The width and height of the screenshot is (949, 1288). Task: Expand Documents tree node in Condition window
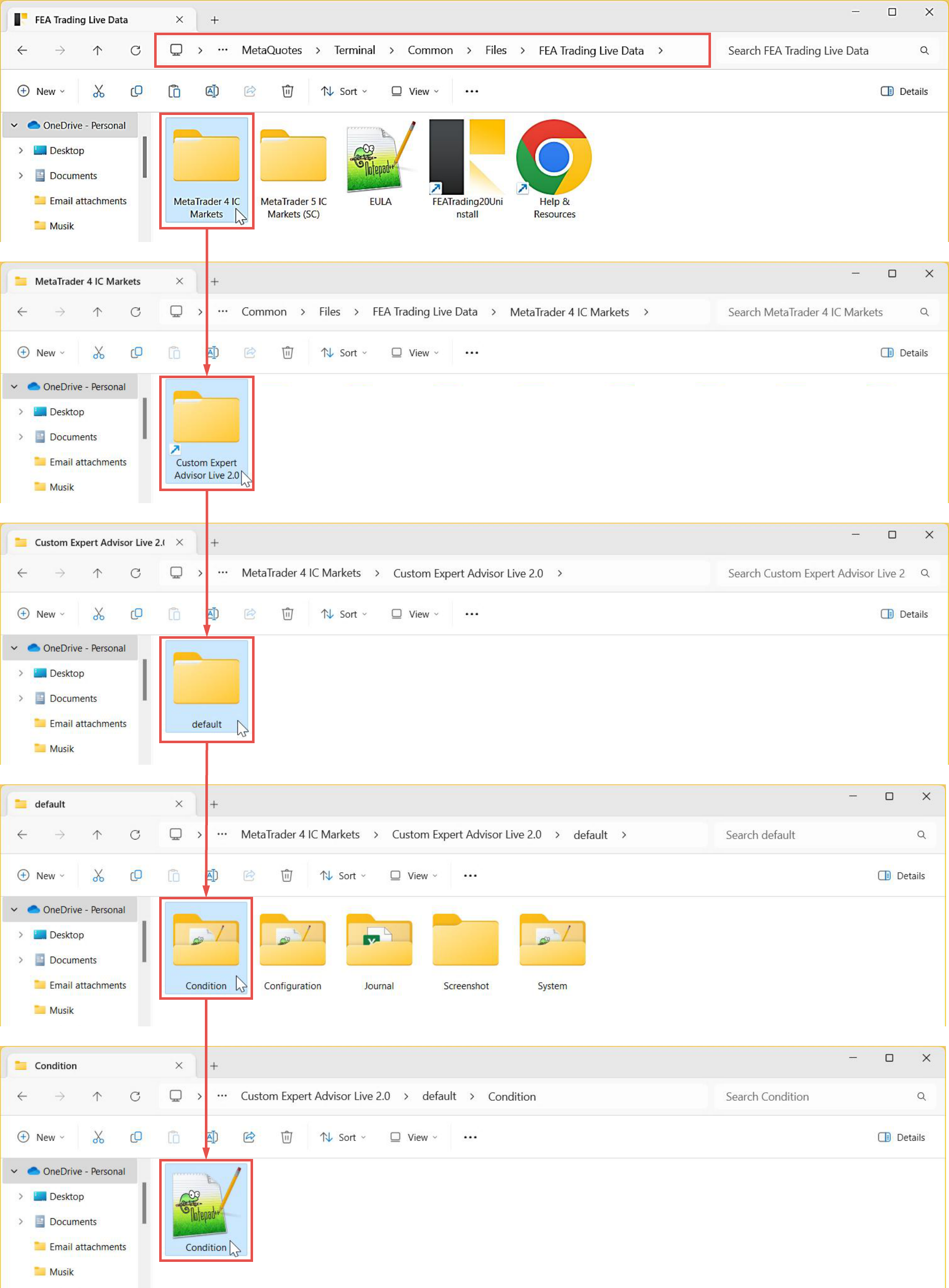[21, 1221]
